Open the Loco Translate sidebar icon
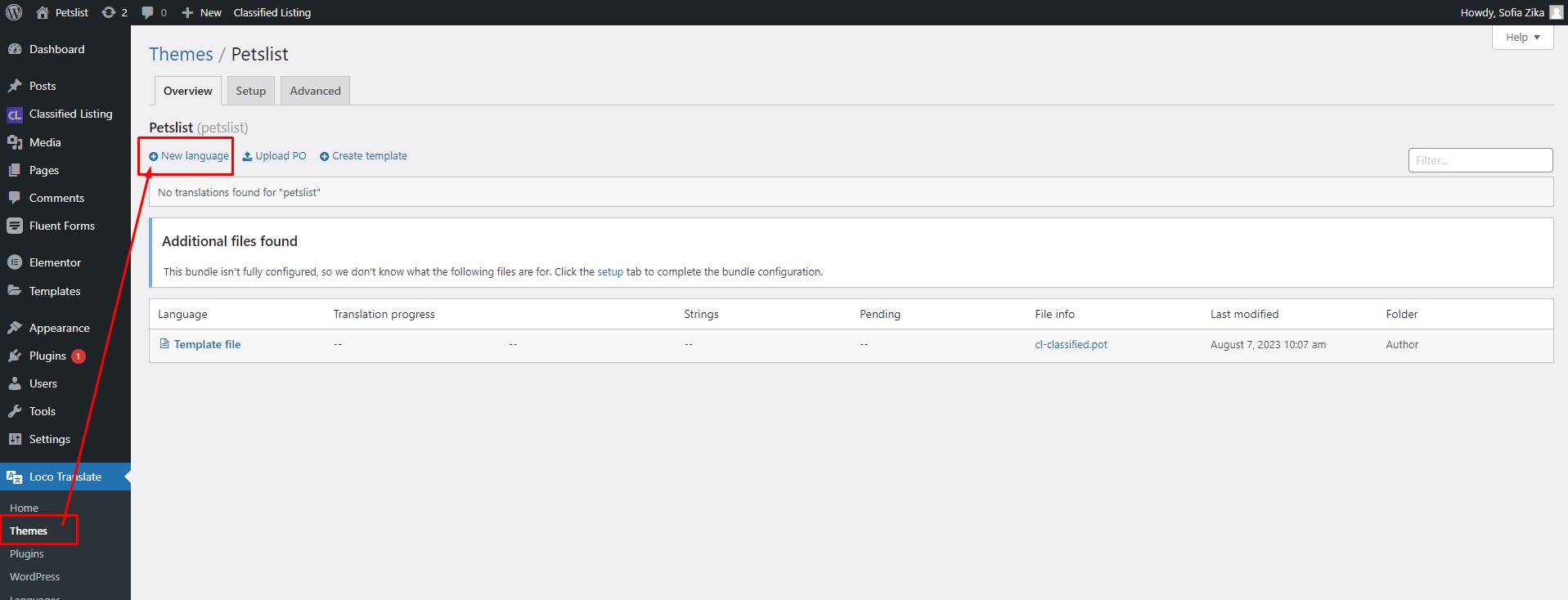Viewport: 1568px width, 600px height. [x=14, y=477]
